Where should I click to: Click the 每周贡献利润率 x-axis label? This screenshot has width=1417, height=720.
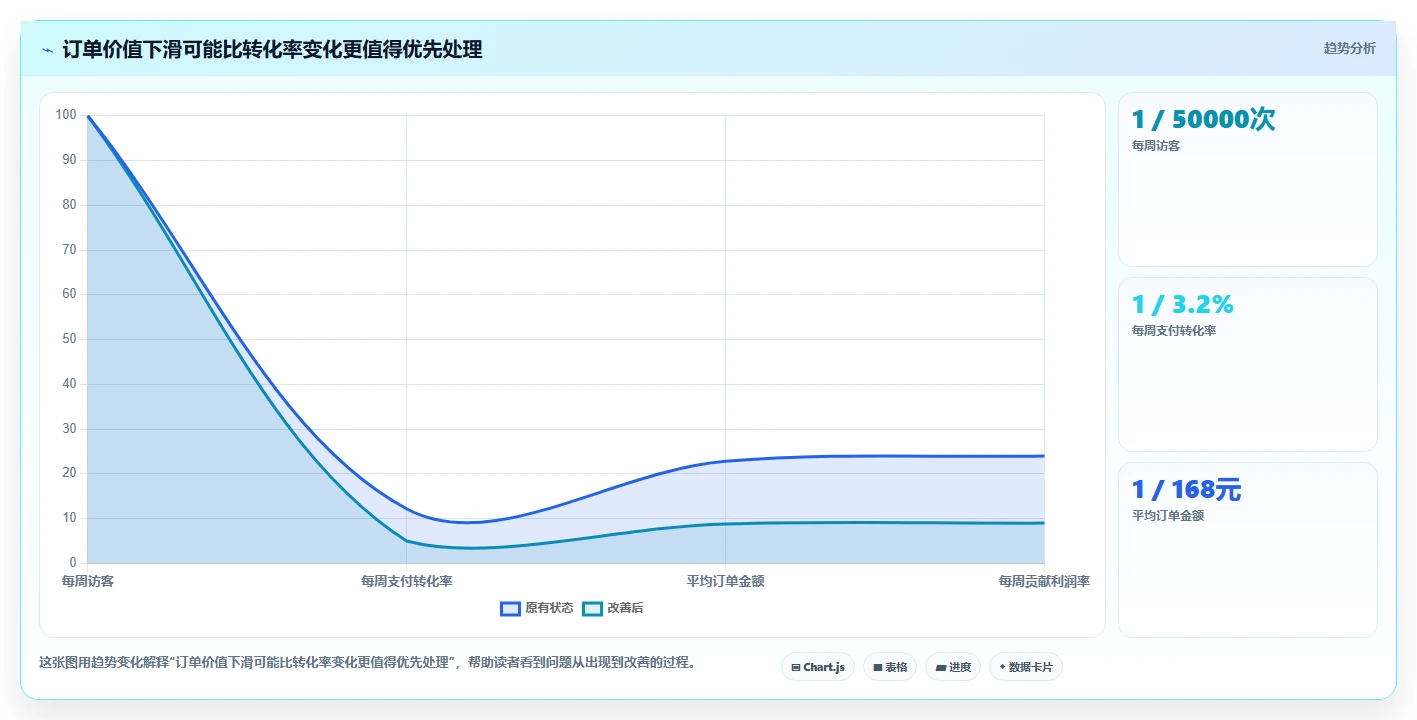click(1044, 581)
